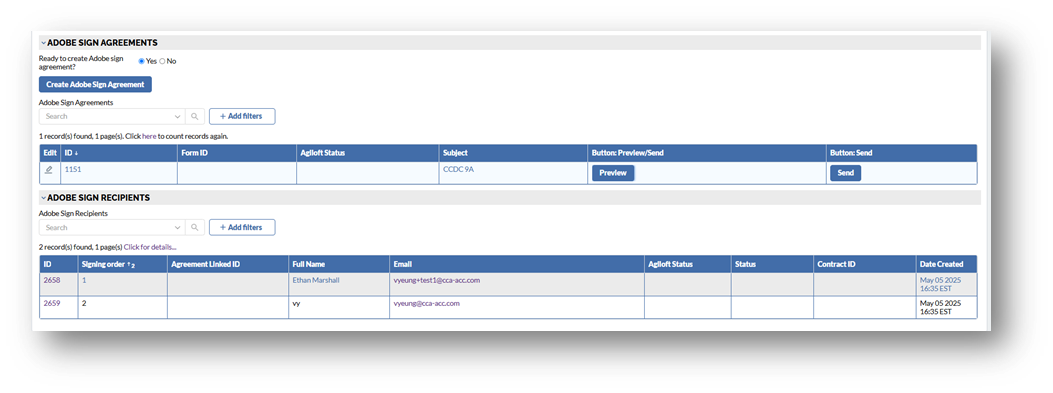Select Yes for ready to create agreement

(x=141, y=61)
